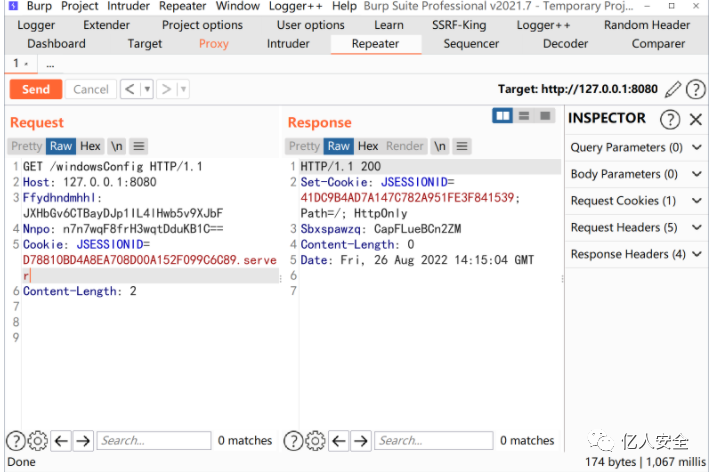The image size is (711, 472).
Task: Open the Window menu
Action: click(x=238, y=6)
